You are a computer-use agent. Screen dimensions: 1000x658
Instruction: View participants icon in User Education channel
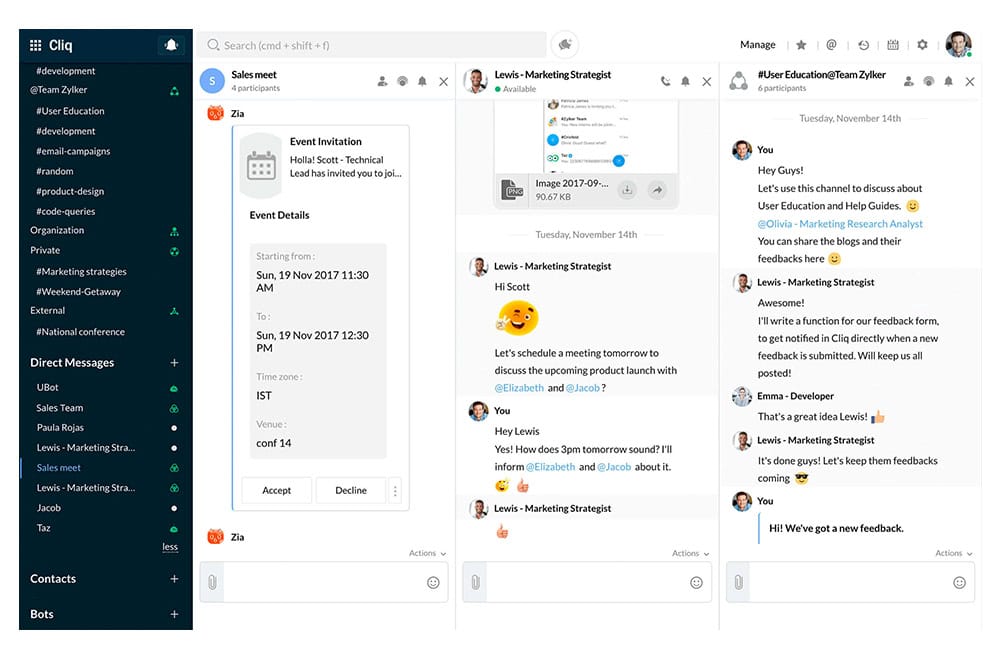(x=909, y=82)
